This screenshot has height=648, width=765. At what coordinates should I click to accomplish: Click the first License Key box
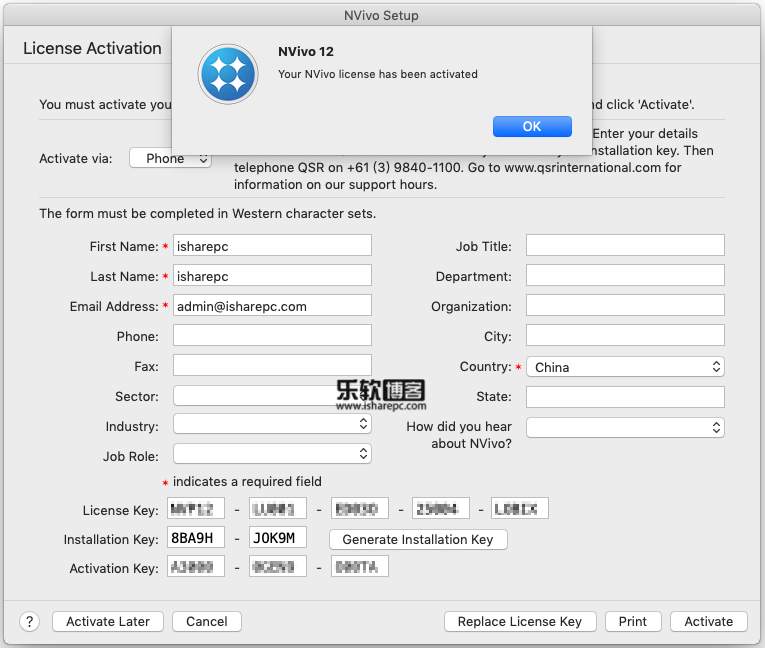[196, 508]
